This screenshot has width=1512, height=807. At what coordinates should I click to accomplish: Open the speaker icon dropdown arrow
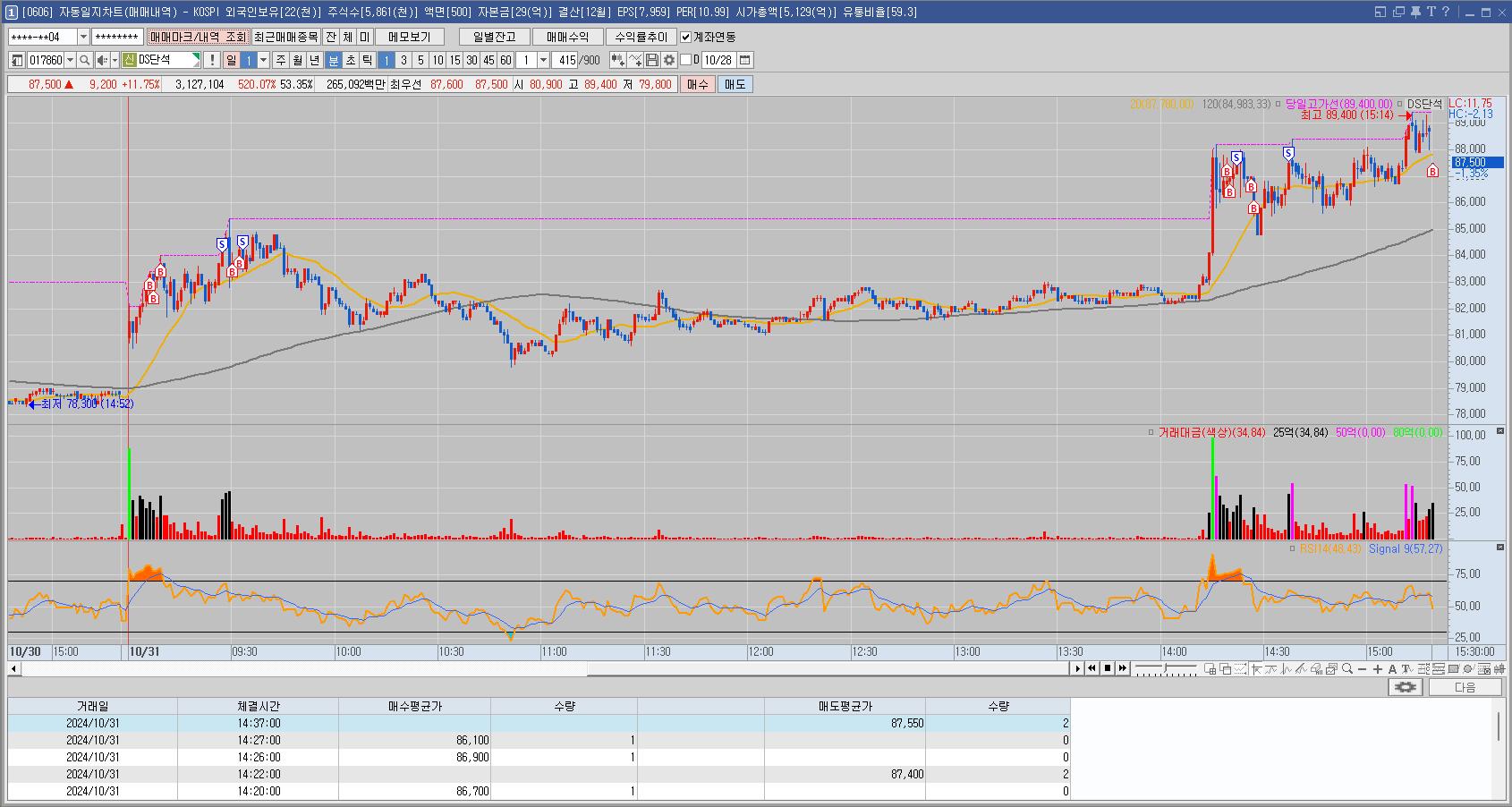[115, 60]
